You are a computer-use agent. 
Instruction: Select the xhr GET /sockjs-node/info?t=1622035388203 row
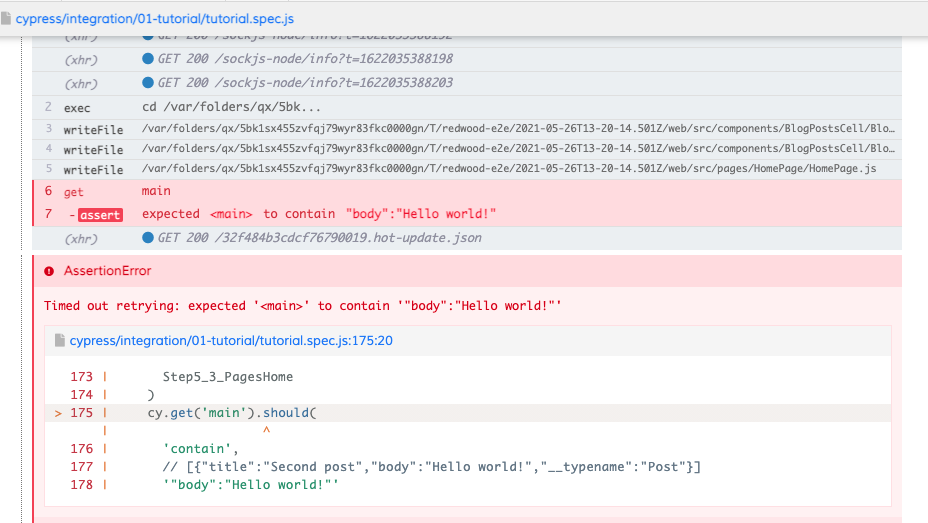[x=467, y=83]
